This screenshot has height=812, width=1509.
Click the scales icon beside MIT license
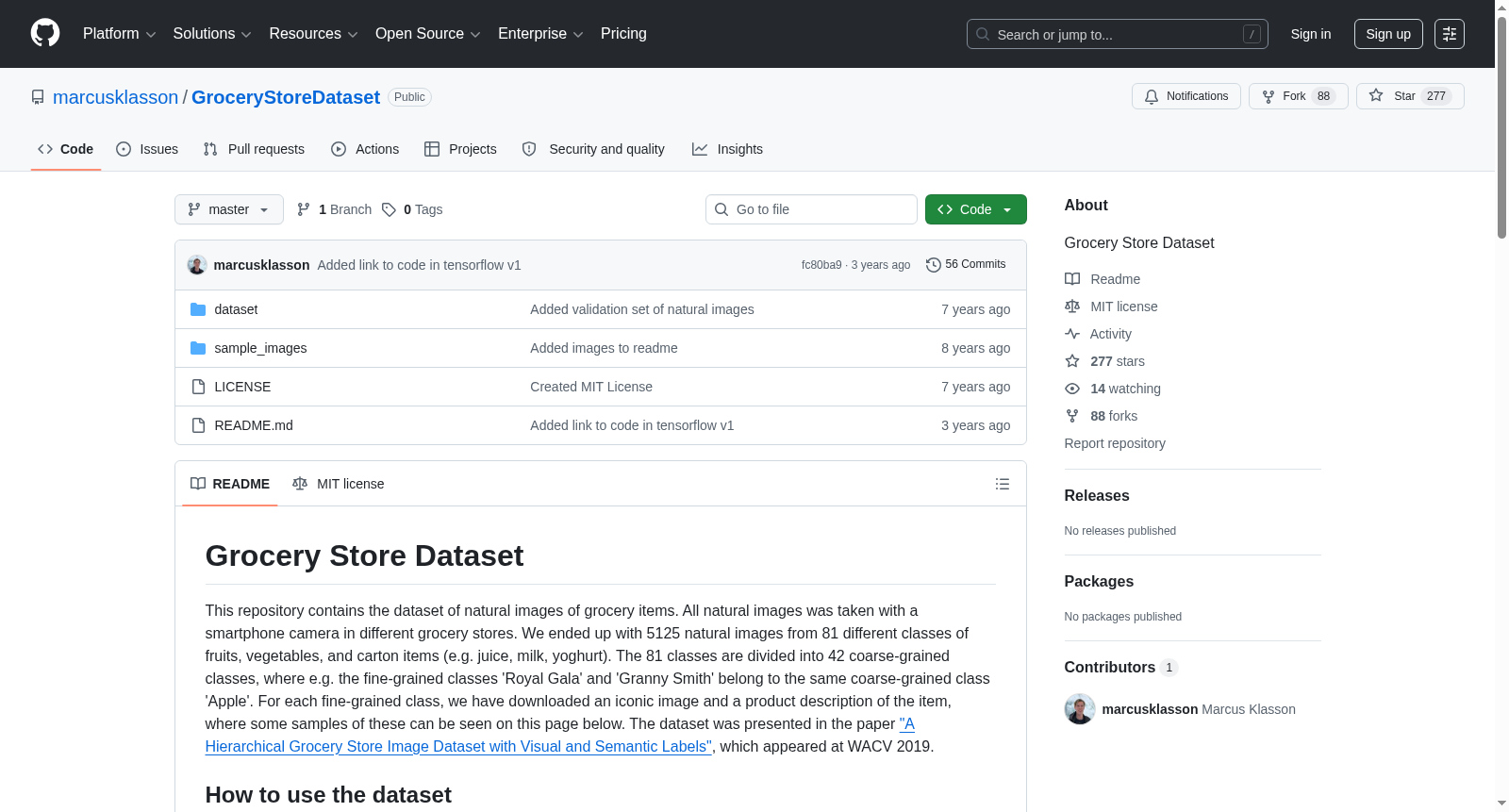(x=1072, y=307)
